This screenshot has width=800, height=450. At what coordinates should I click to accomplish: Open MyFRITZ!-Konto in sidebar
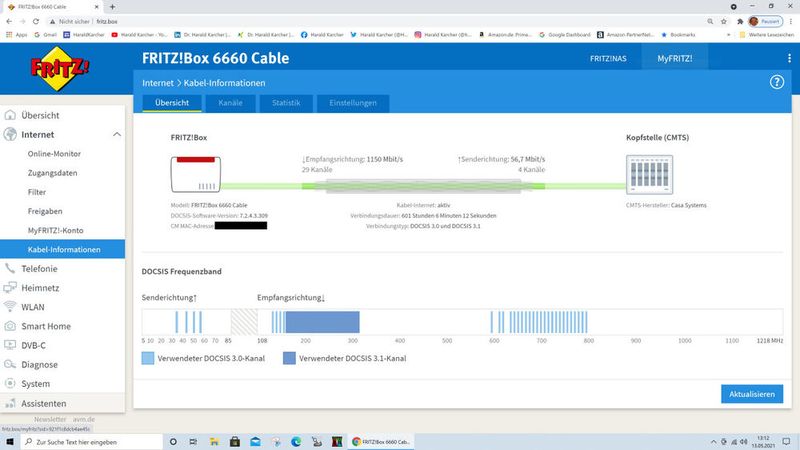[x=56, y=230]
